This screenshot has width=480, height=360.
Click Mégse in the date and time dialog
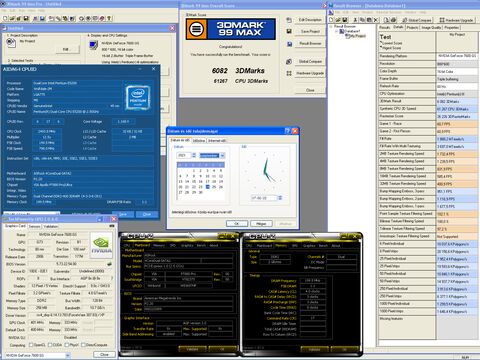click(x=261, y=223)
